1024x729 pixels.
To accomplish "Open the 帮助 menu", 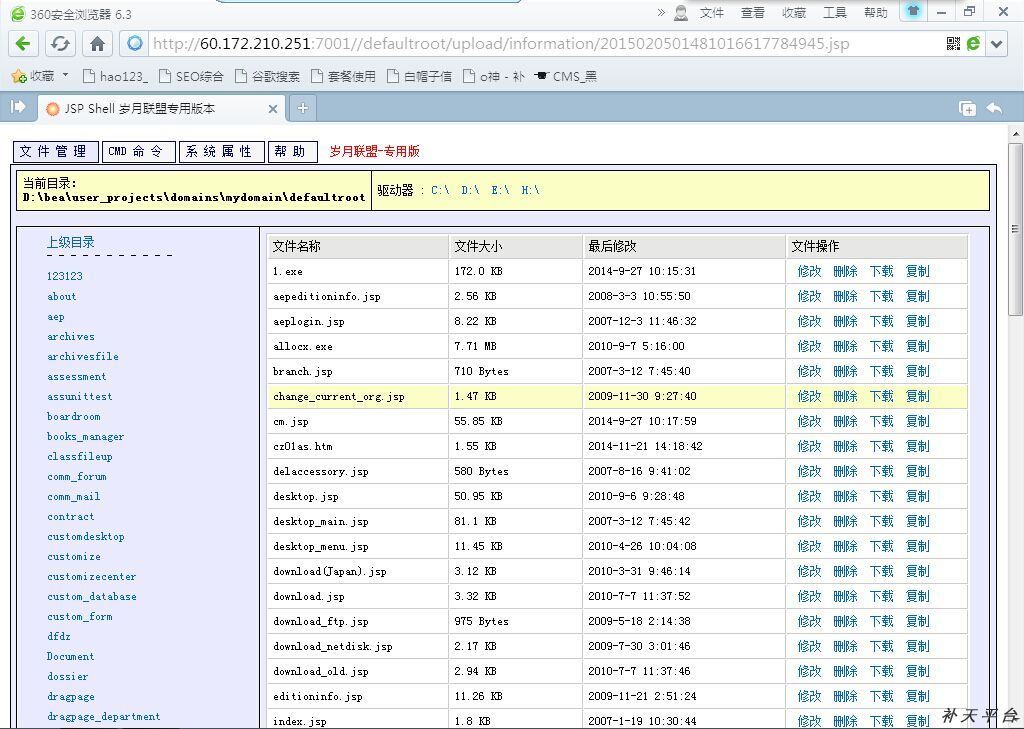I will tap(875, 12).
